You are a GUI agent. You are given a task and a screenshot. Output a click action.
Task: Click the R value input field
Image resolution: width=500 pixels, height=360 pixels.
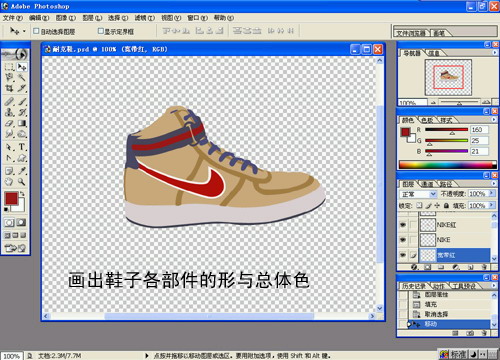click(479, 130)
